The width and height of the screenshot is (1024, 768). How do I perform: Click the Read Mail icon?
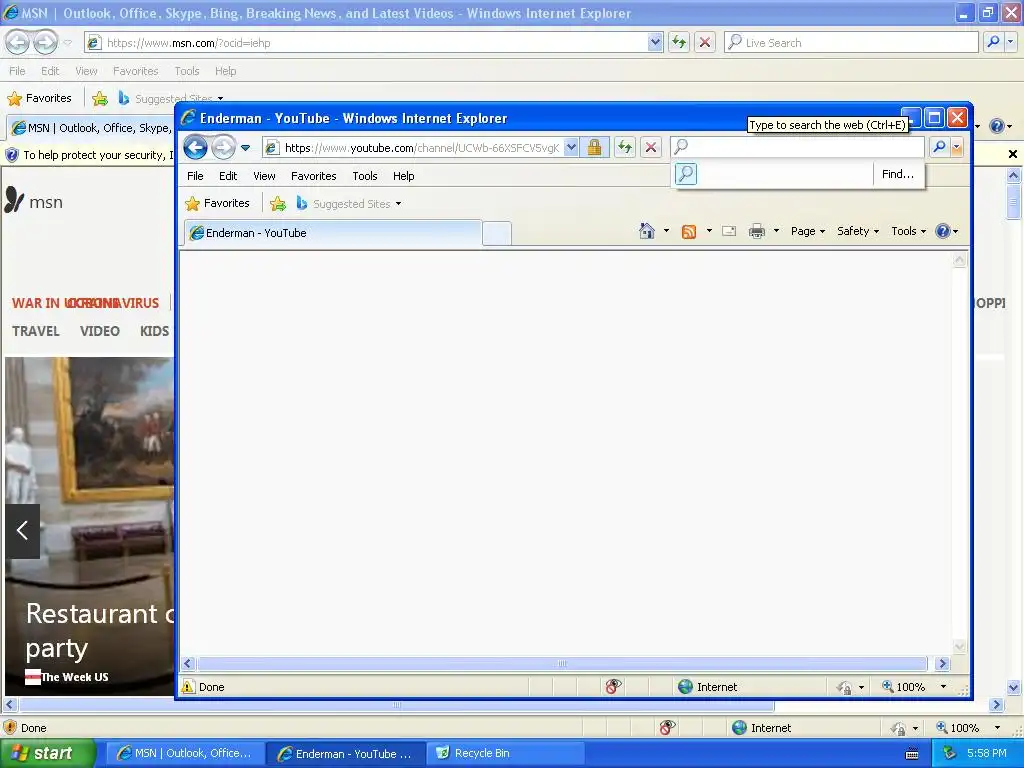(729, 231)
